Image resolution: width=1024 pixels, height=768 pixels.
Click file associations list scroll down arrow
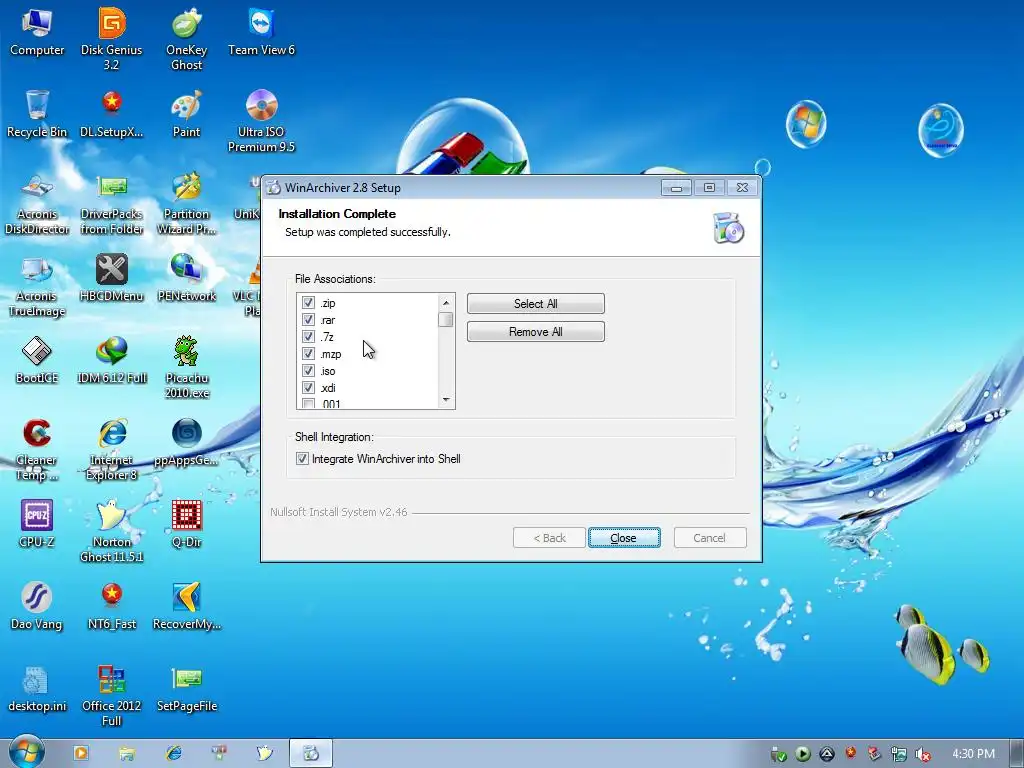coord(446,400)
